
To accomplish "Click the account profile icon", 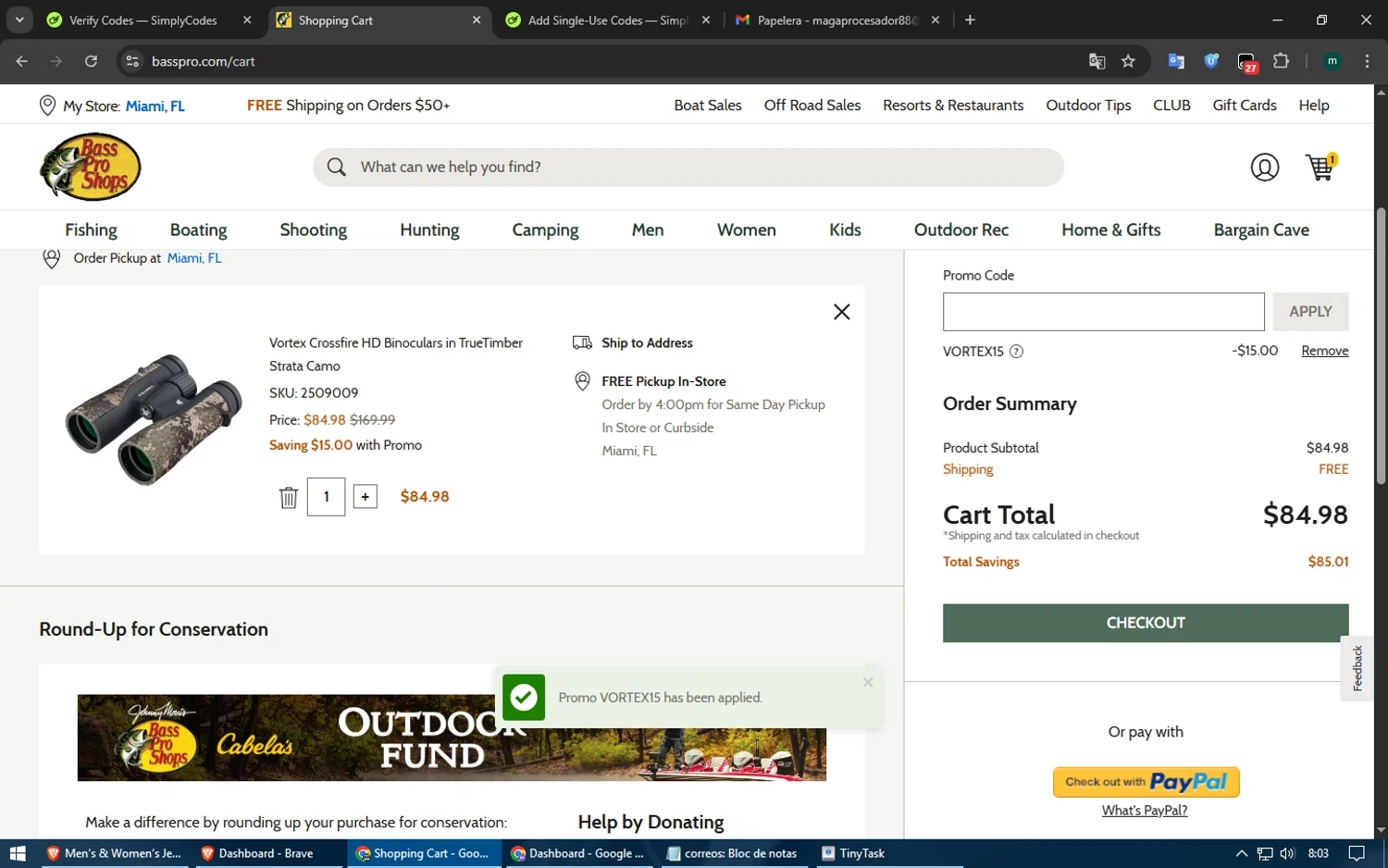I will (1264, 167).
